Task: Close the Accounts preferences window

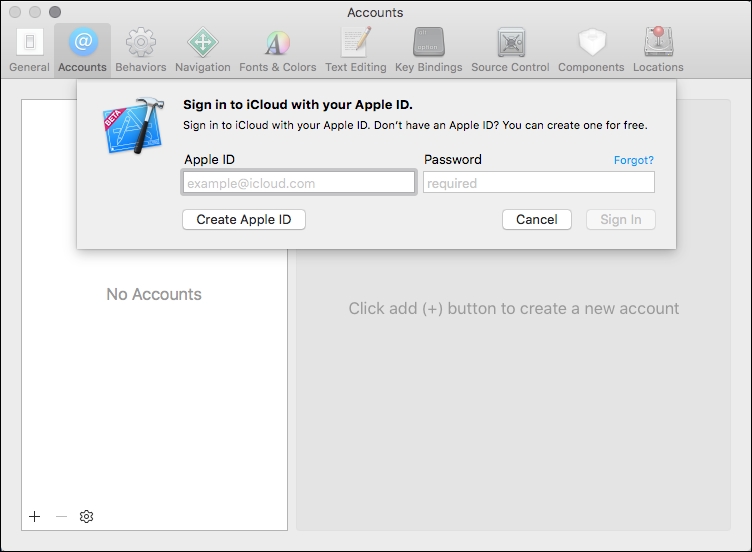Action: coord(15,12)
